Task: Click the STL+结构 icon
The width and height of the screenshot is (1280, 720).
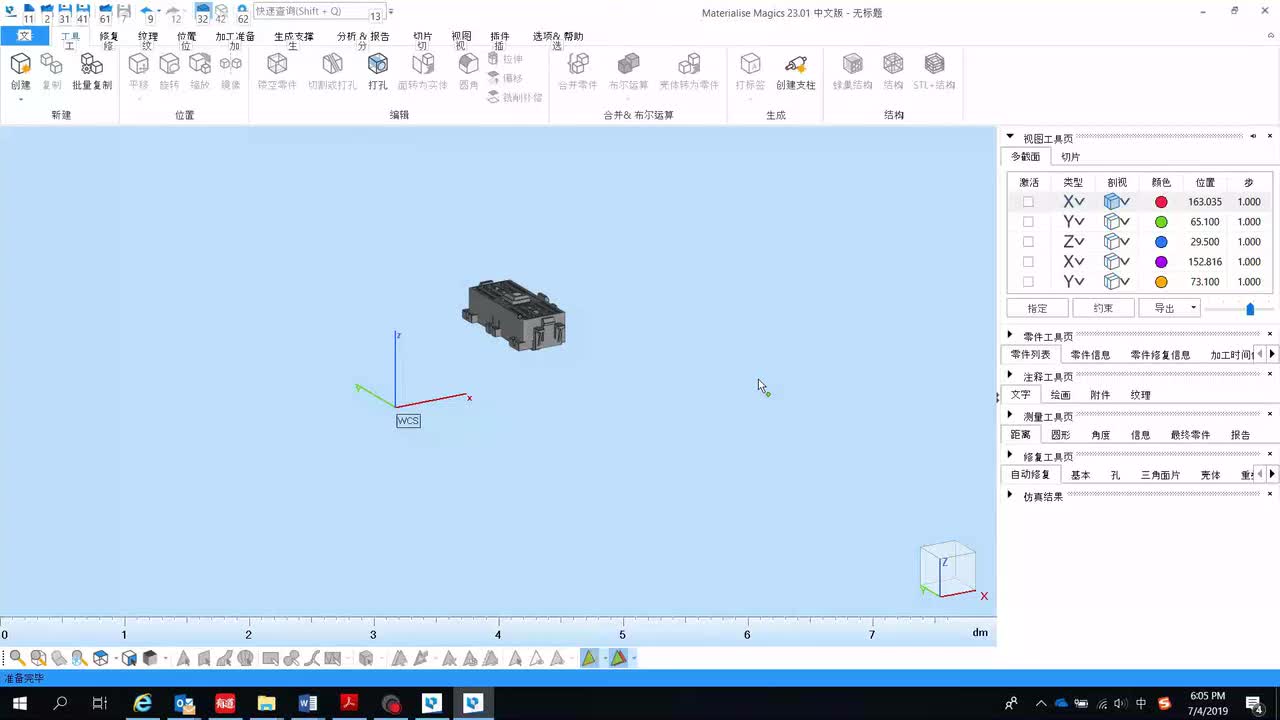Action: click(934, 65)
